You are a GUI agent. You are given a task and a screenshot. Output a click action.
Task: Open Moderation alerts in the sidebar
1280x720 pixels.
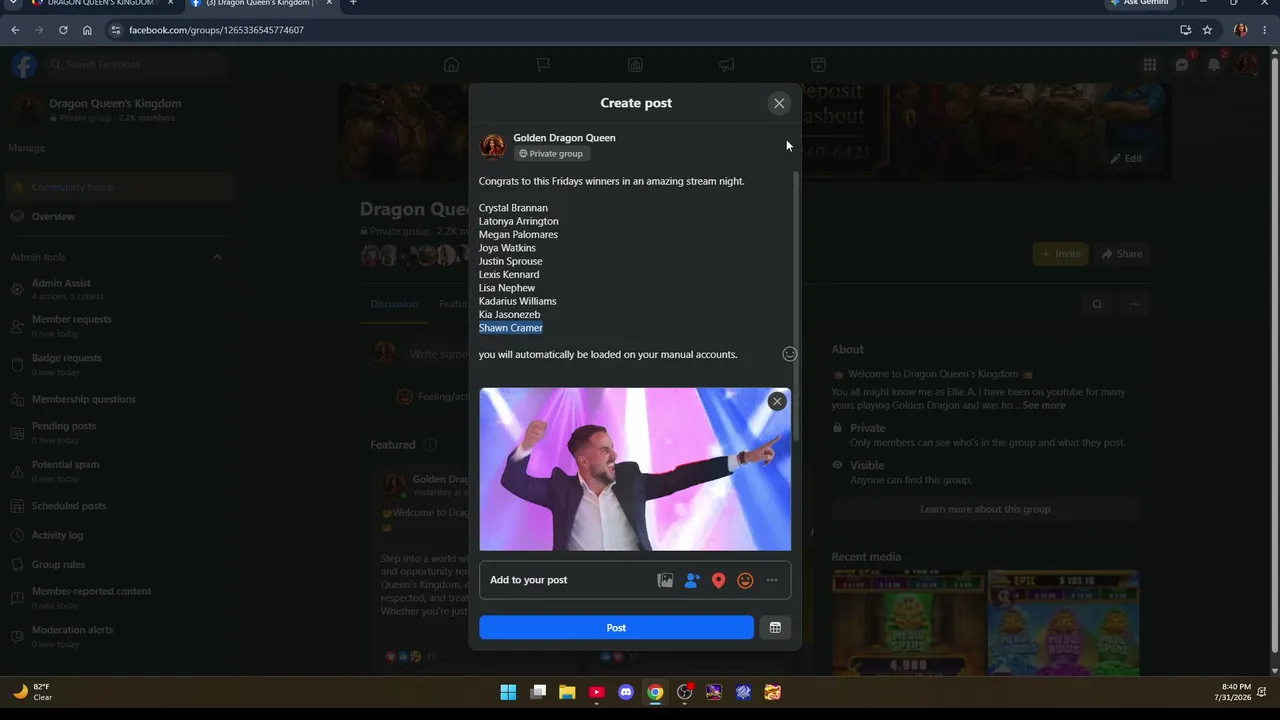118,636
